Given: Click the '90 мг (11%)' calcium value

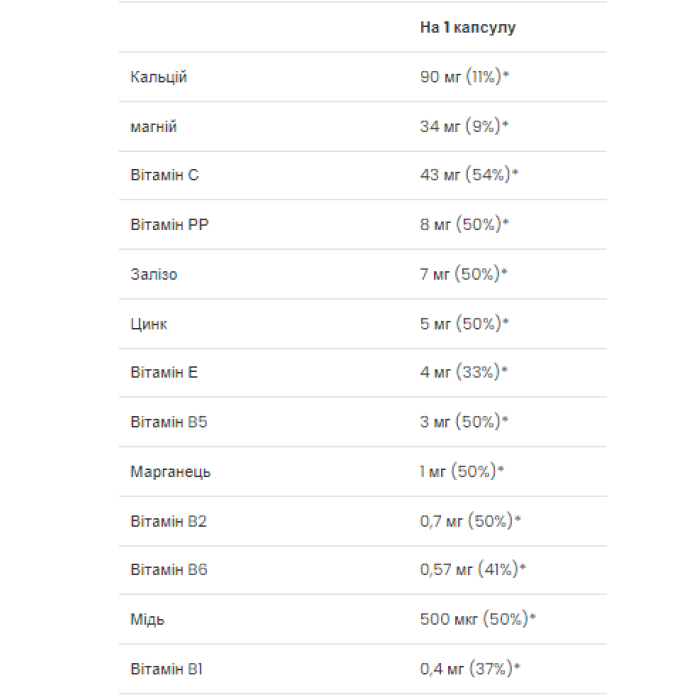Looking at the screenshot, I should (465, 77).
